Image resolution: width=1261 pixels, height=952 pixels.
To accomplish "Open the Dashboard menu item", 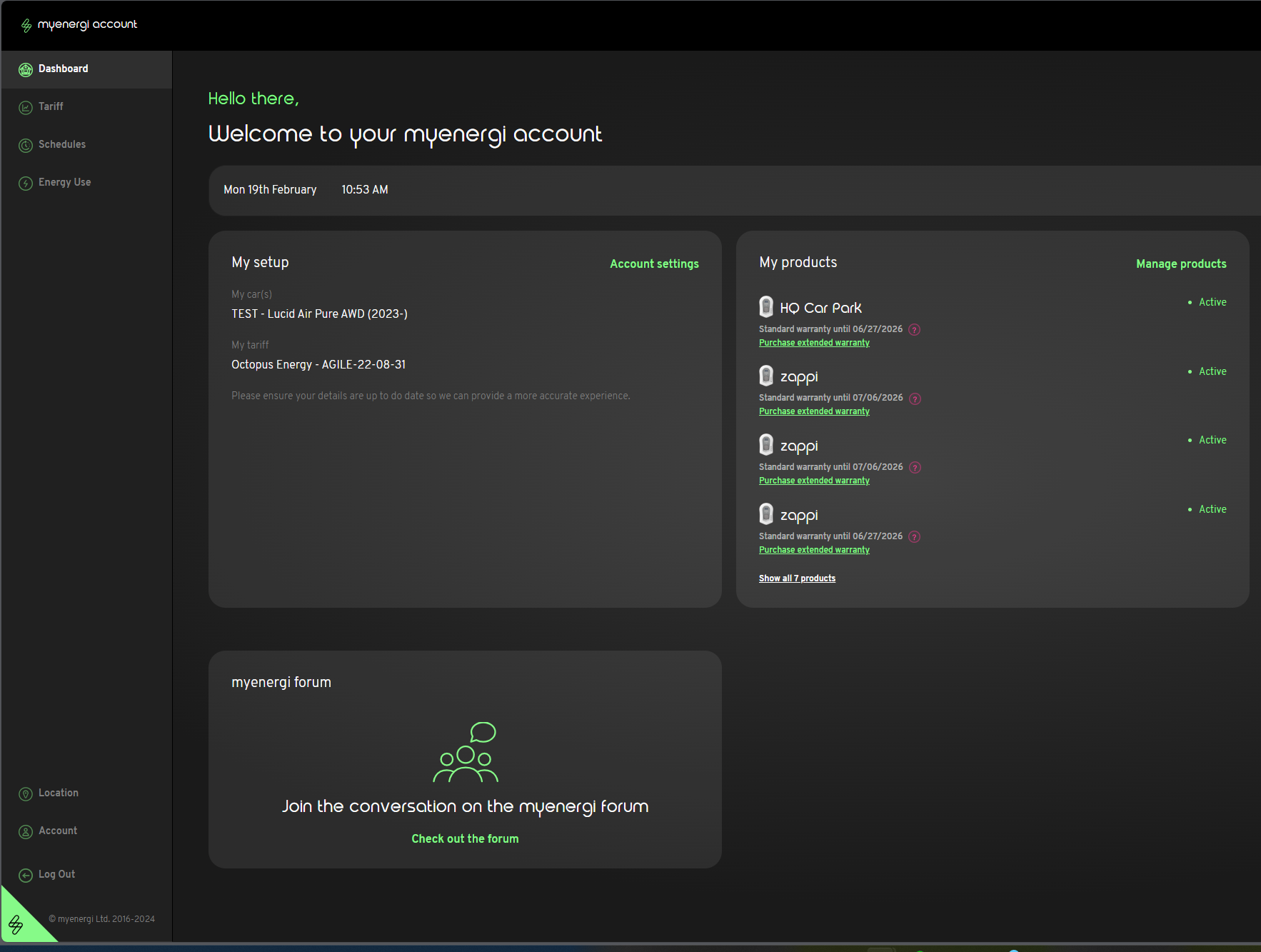I will coord(86,69).
